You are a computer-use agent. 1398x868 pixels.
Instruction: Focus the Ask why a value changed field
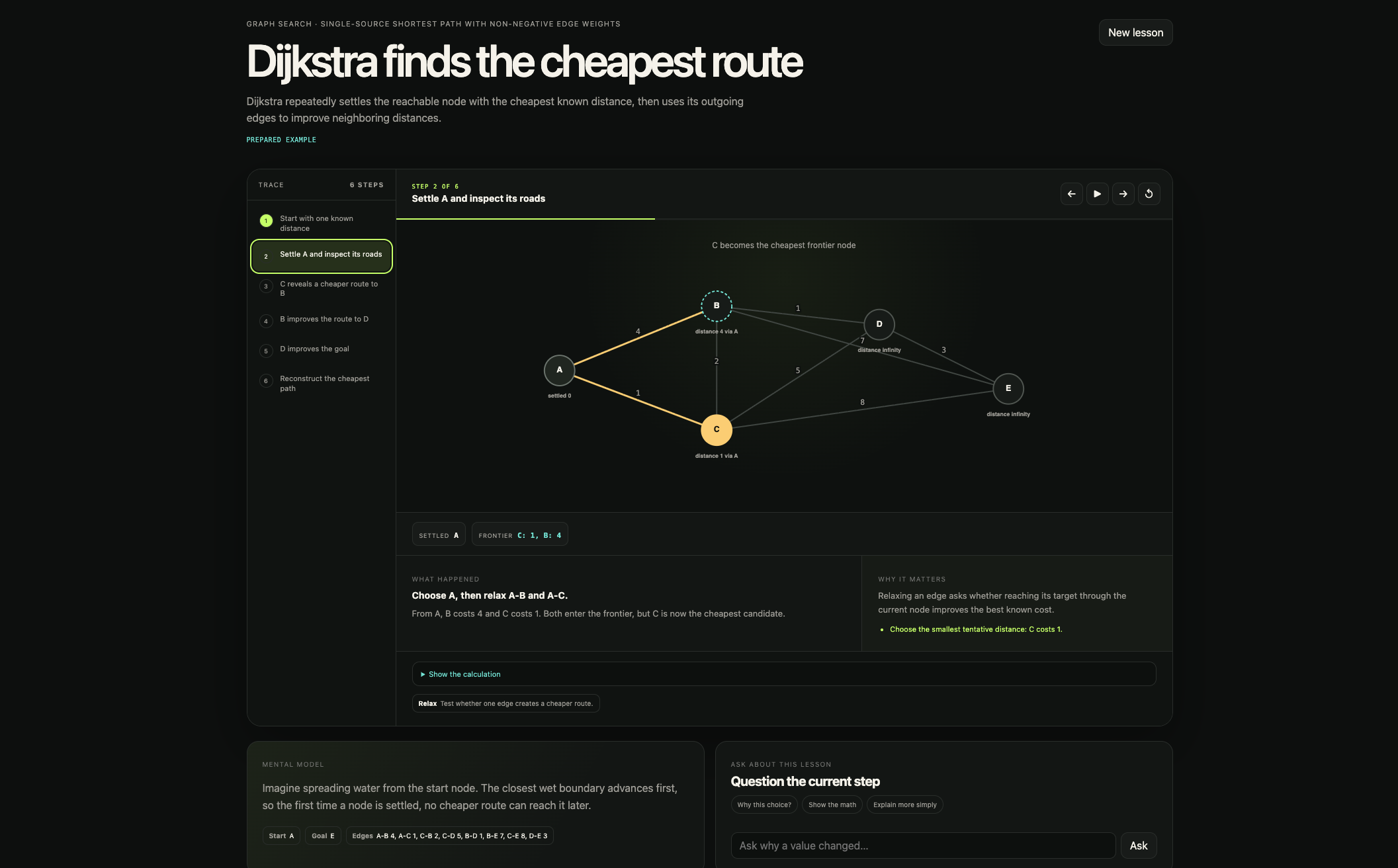[x=923, y=846]
